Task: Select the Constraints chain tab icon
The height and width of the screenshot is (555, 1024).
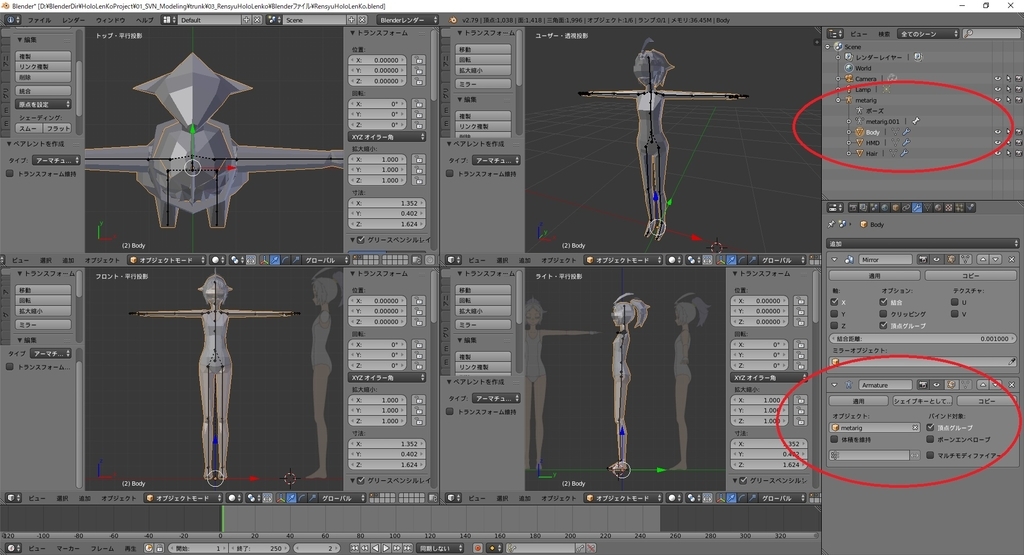Action: point(906,208)
